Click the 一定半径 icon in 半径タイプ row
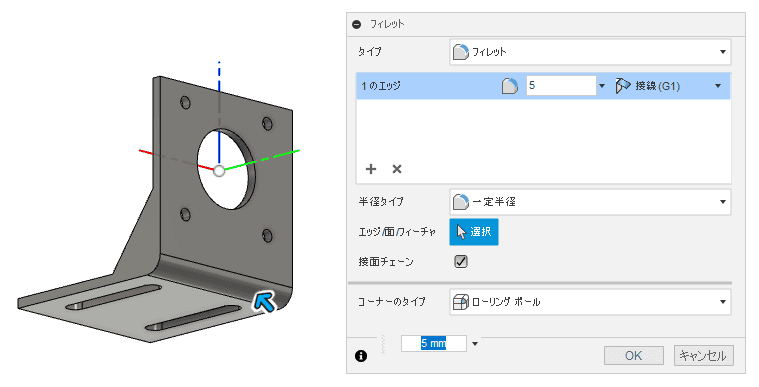The height and width of the screenshot is (387, 759). pyautogui.click(x=460, y=202)
